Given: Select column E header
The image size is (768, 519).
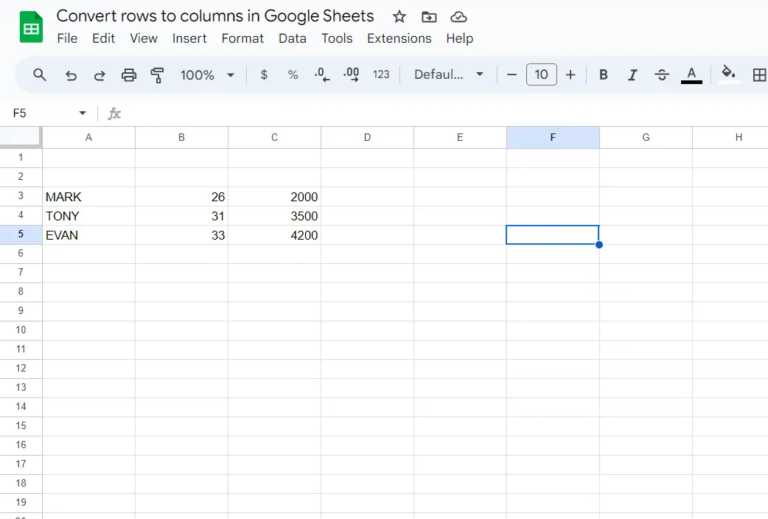Looking at the screenshot, I should coord(460,138).
